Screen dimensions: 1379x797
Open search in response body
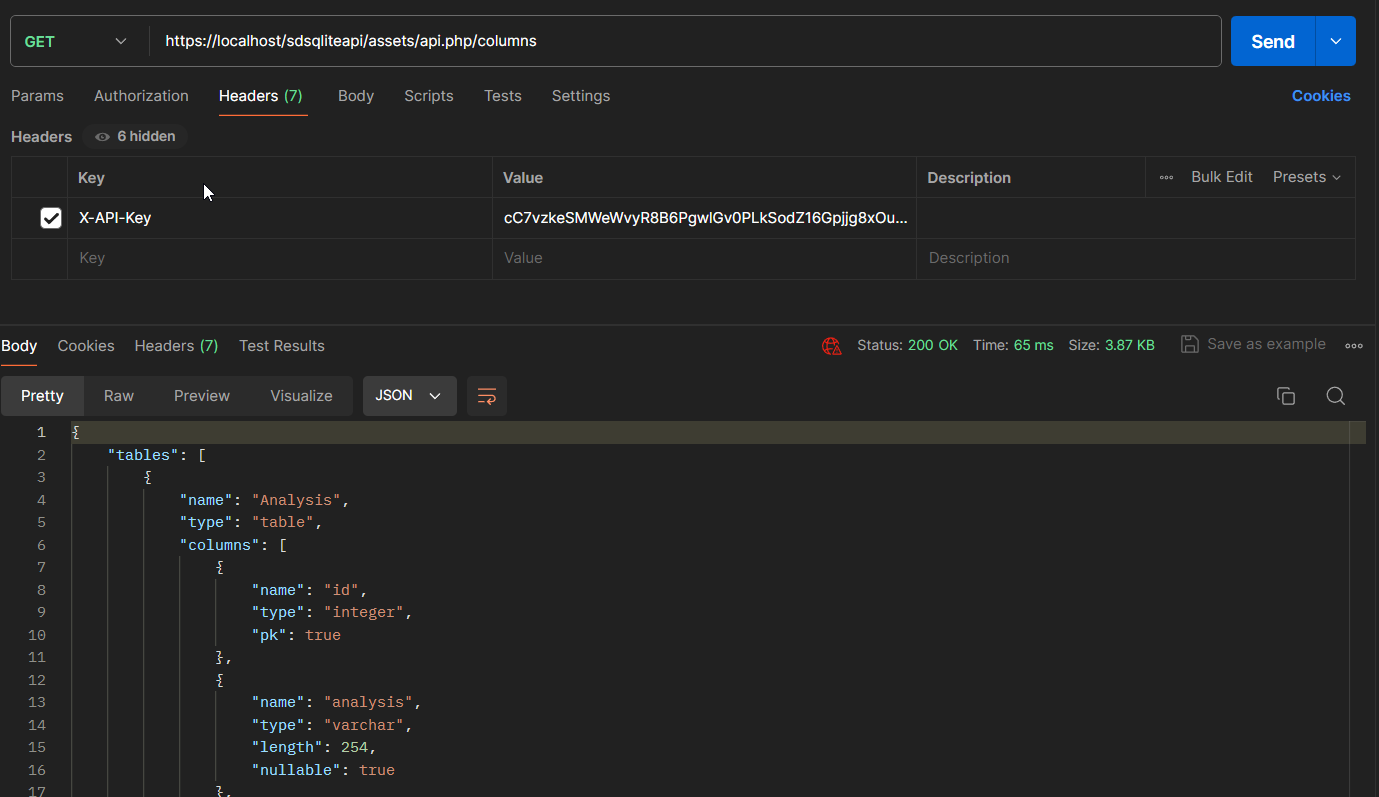(x=1335, y=396)
